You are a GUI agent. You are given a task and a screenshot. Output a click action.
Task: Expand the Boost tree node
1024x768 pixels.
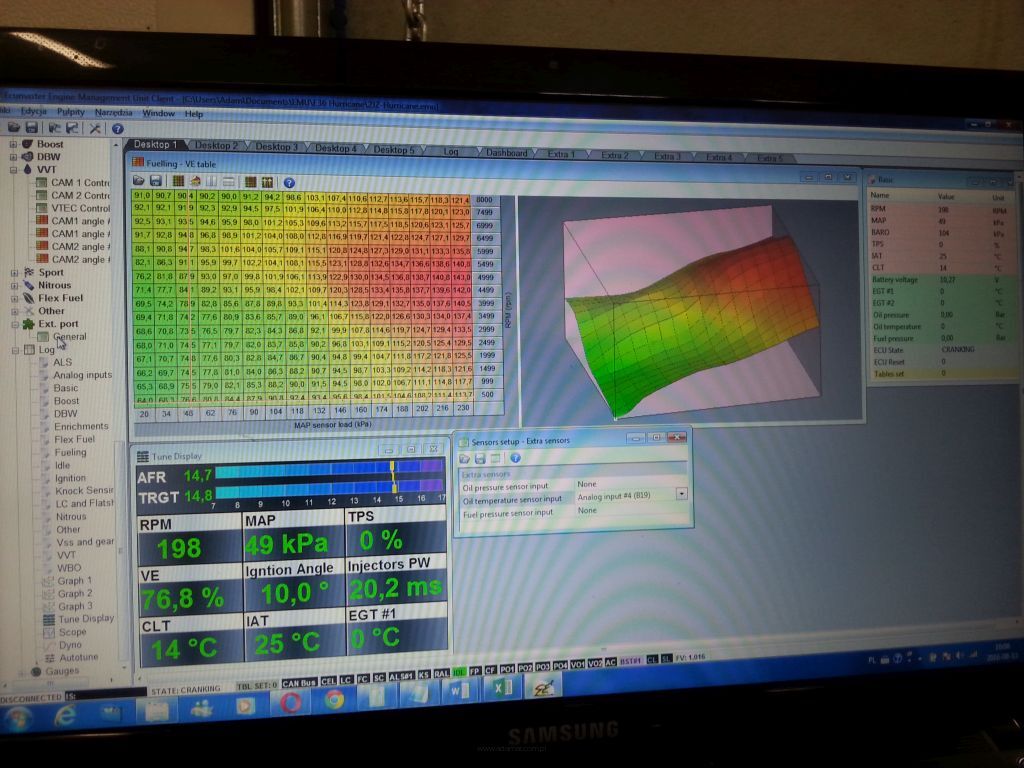point(13,144)
